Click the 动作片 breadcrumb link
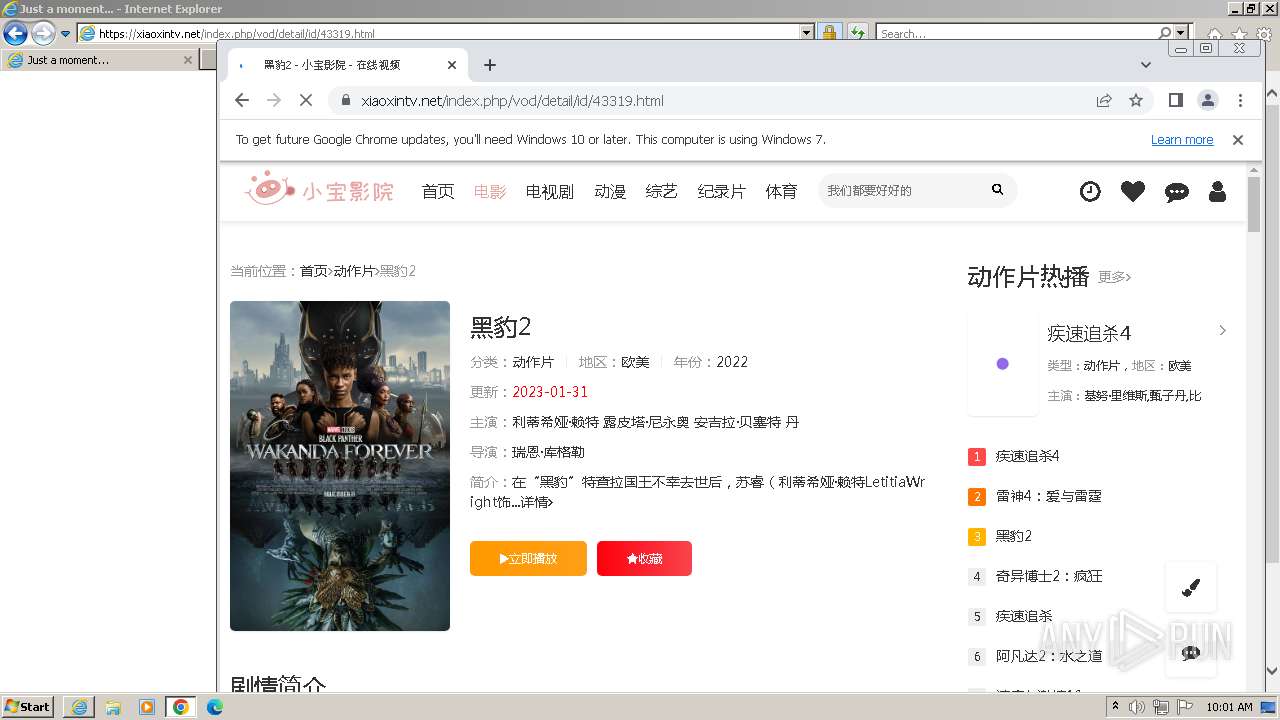 pyautogui.click(x=354, y=271)
